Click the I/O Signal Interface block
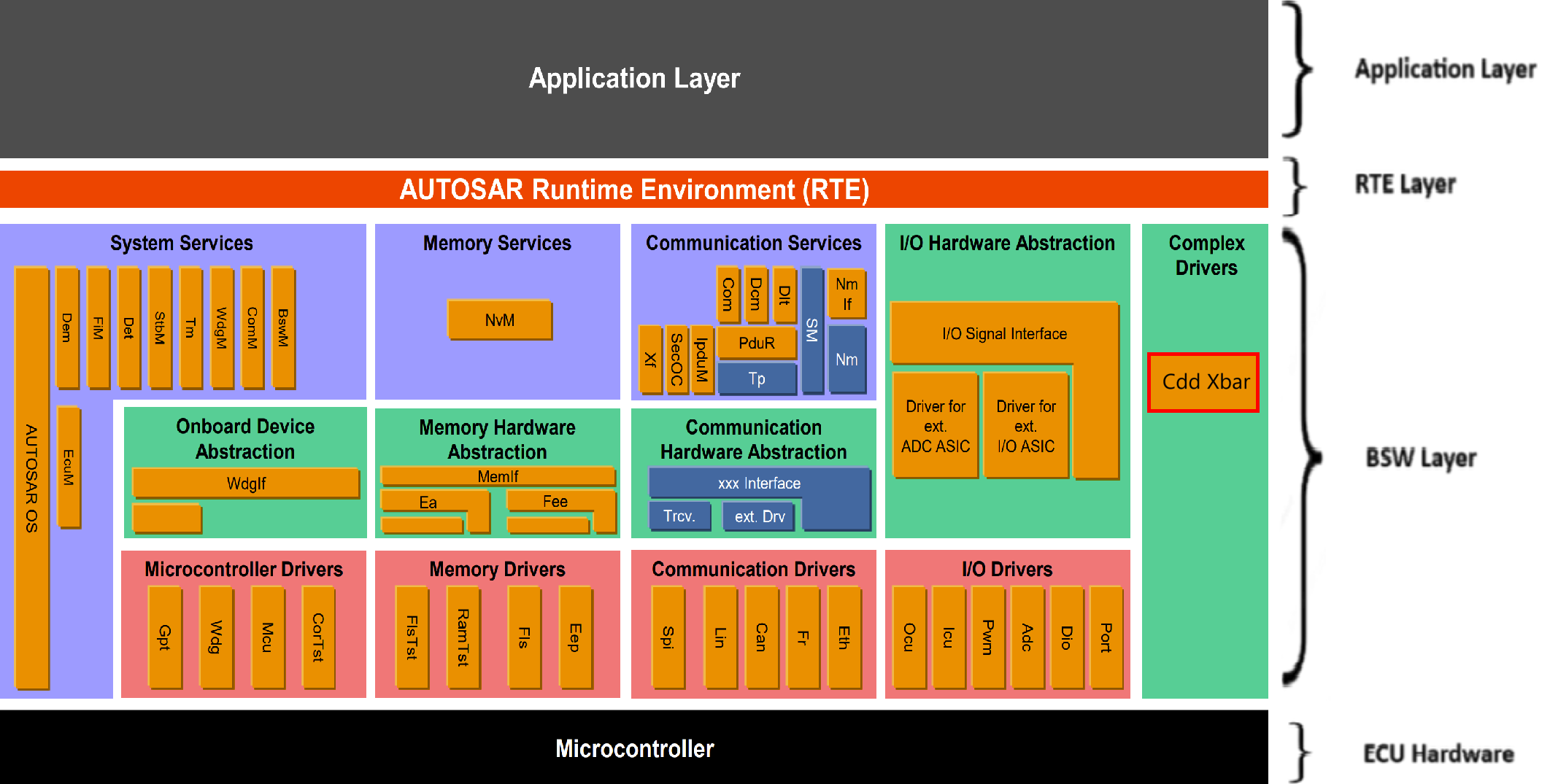This screenshot has width=1550, height=784. (1004, 333)
